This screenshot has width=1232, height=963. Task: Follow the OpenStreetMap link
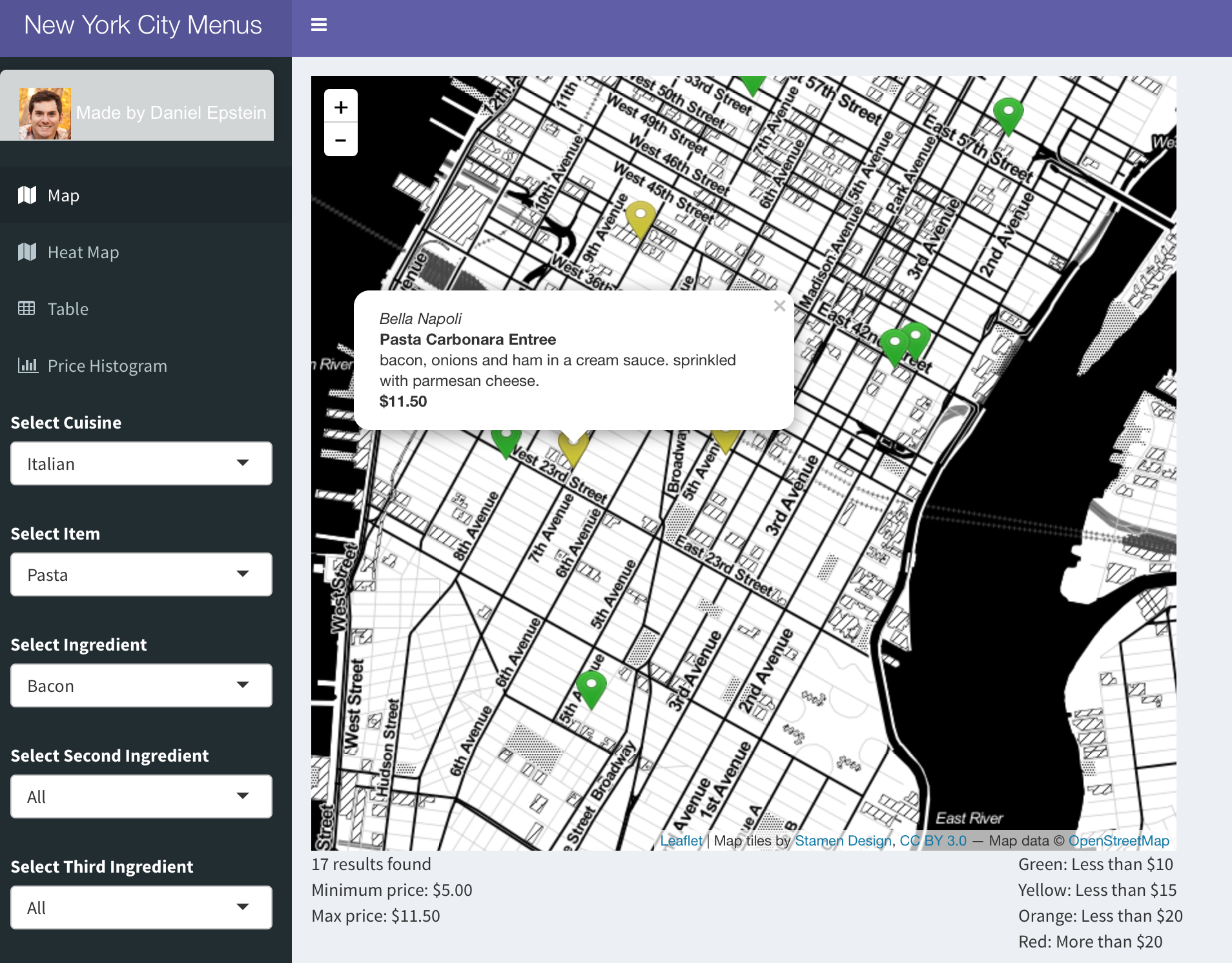pyautogui.click(x=1118, y=840)
